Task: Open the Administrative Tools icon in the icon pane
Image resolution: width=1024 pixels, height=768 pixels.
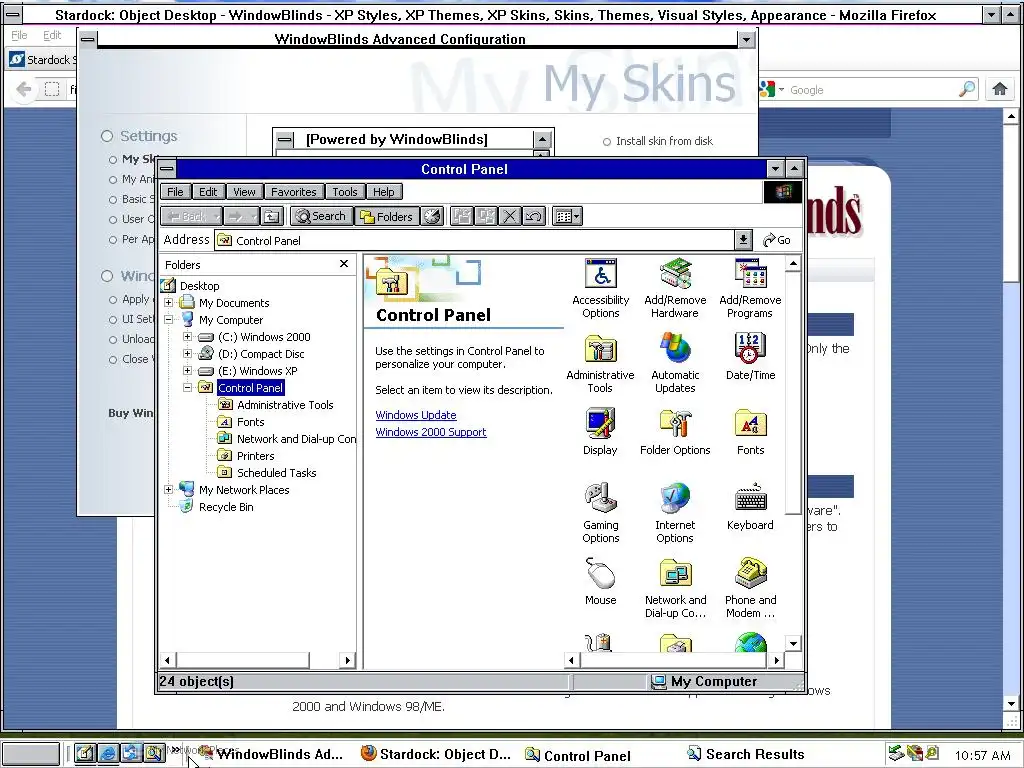Action: (600, 363)
